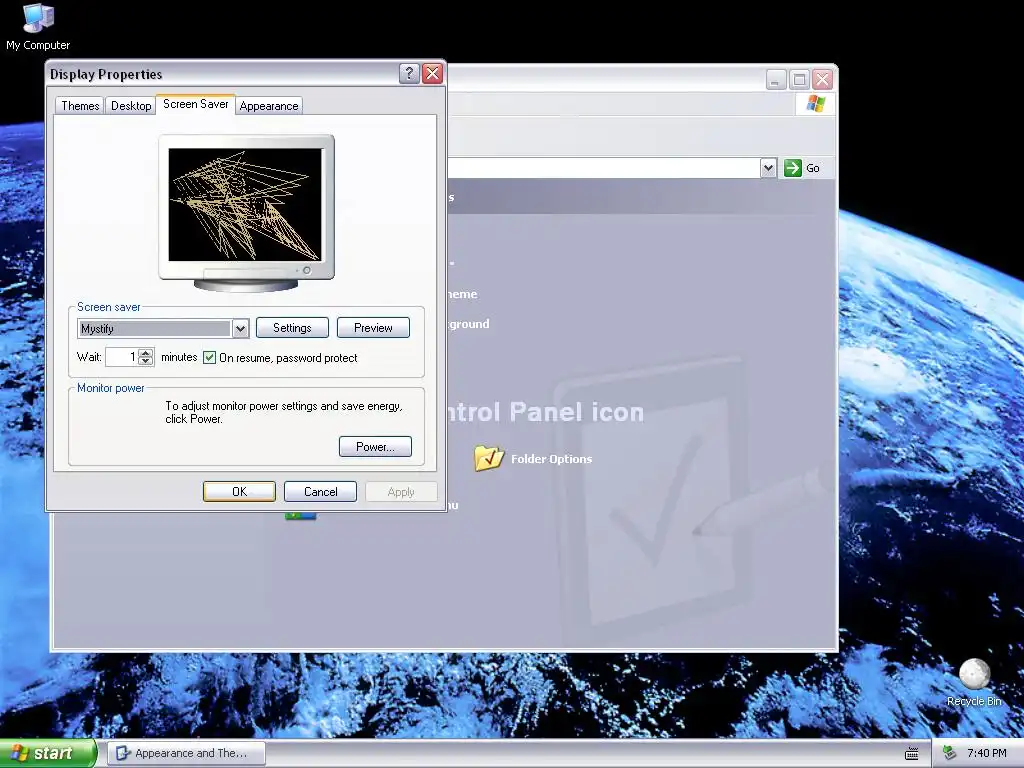The image size is (1024, 768).
Task: Click the Folder Options icon in Control Panel
Action: point(488,458)
